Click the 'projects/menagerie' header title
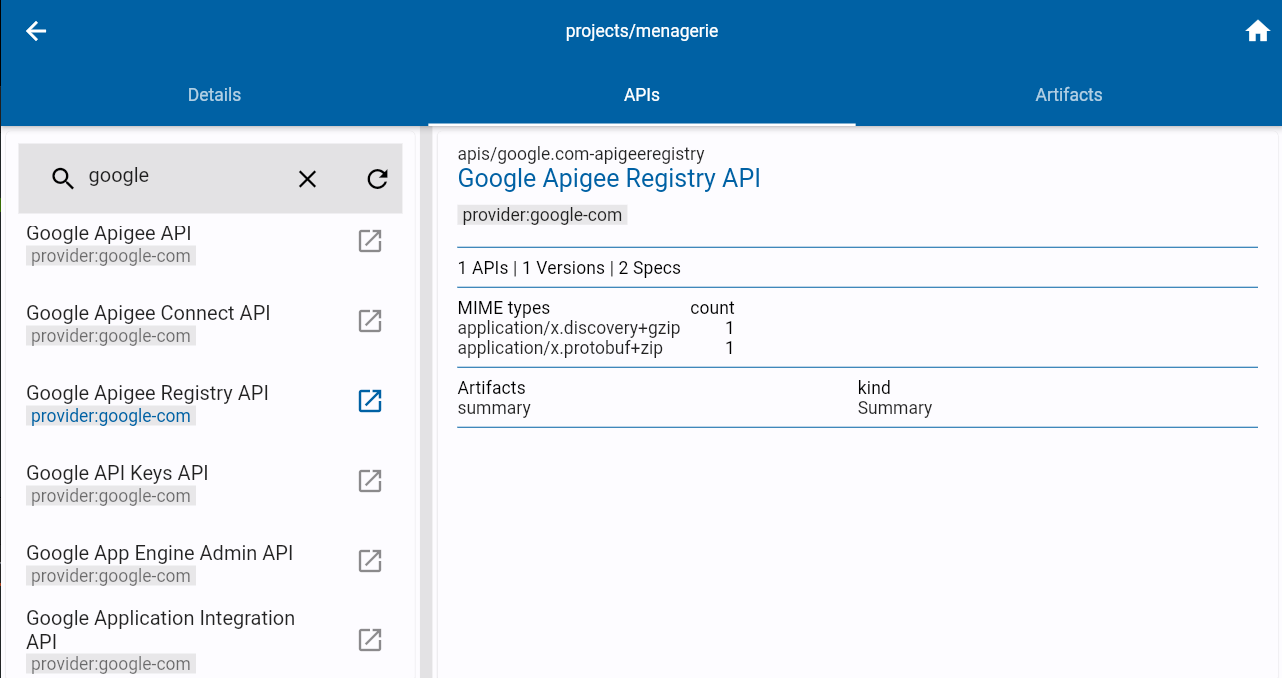 coord(641,31)
